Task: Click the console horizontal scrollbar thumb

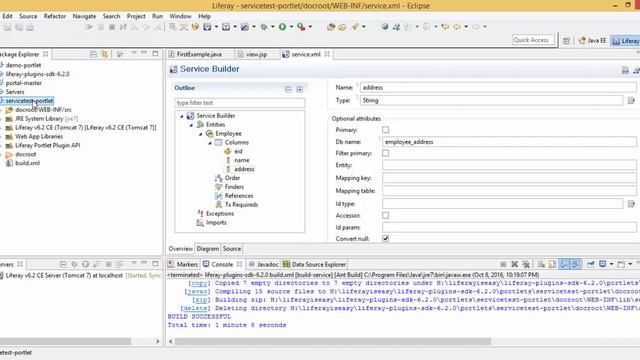Action: [x=333, y=341]
